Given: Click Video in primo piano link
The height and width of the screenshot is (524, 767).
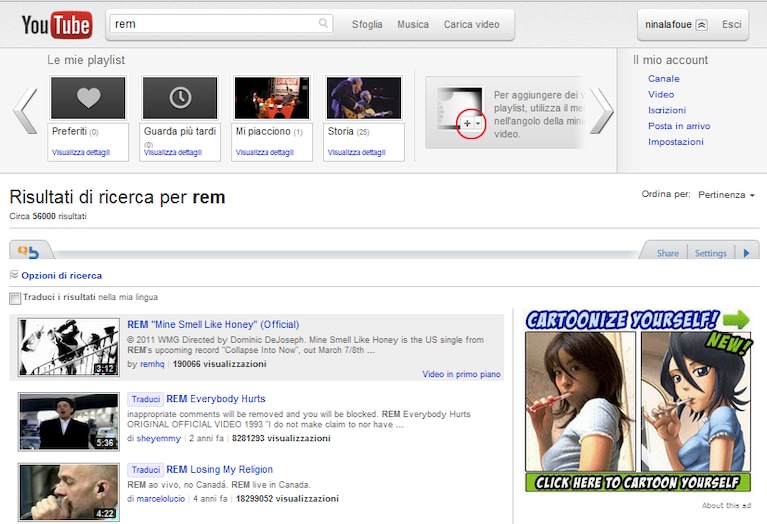Looking at the screenshot, I should (x=461, y=374).
